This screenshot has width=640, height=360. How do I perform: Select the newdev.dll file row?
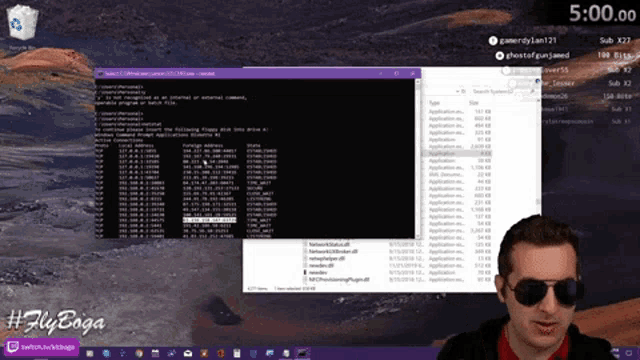tap(398, 265)
